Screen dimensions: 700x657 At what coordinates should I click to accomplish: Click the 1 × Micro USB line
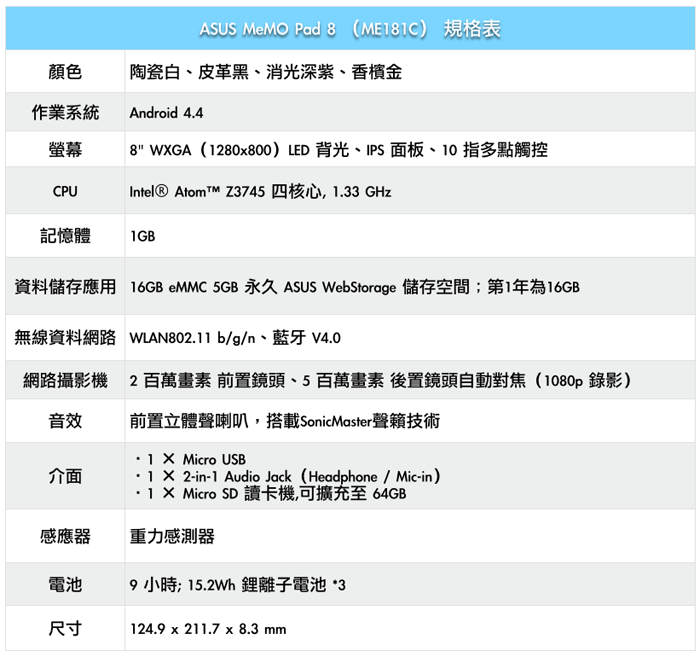(x=191, y=459)
